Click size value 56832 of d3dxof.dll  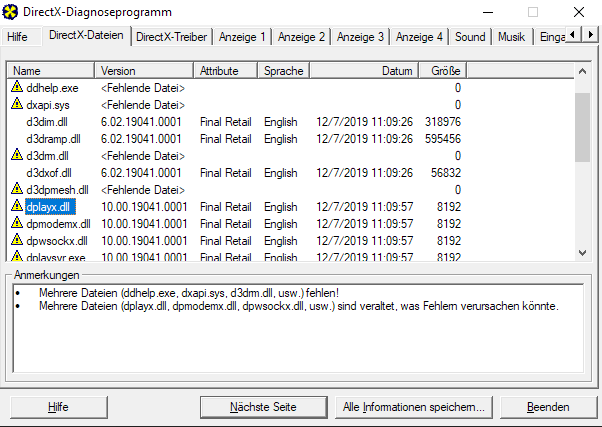click(446, 172)
